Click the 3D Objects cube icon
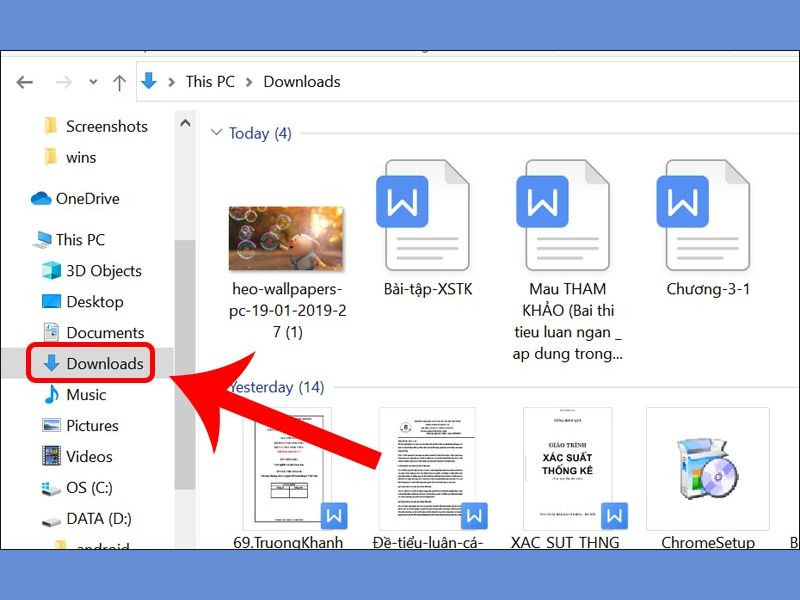800x600 pixels. (x=51, y=270)
